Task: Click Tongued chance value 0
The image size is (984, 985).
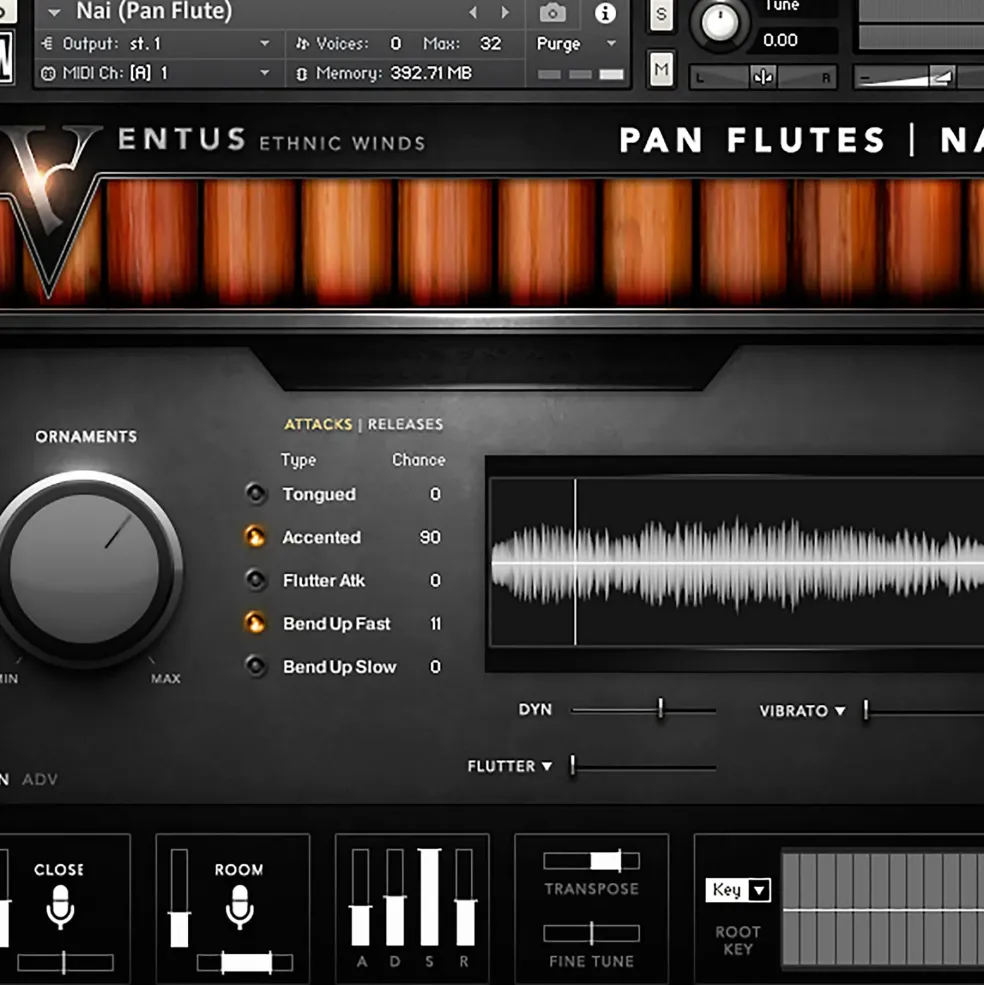Action: tap(435, 494)
